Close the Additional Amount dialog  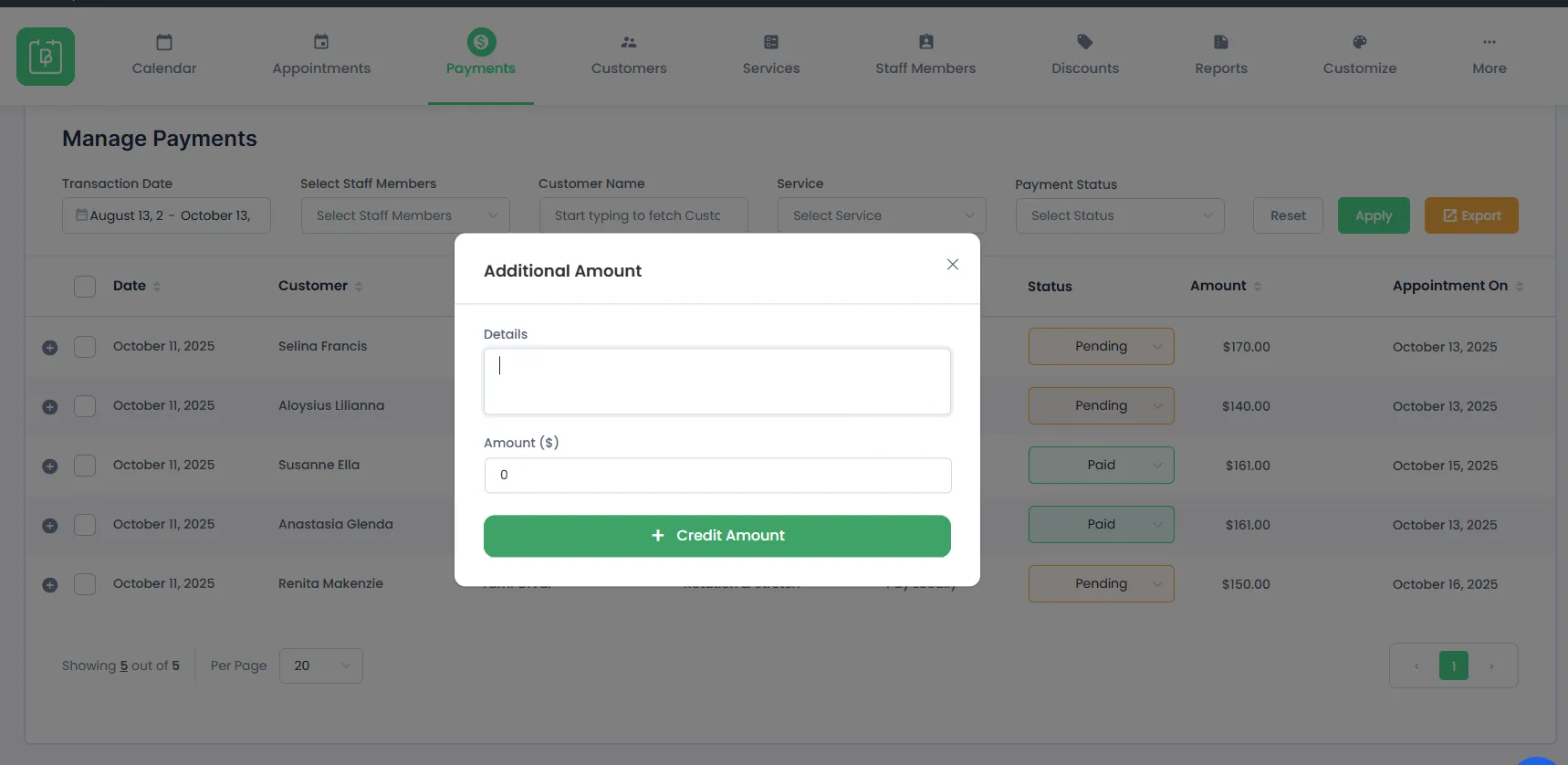coord(952,265)
